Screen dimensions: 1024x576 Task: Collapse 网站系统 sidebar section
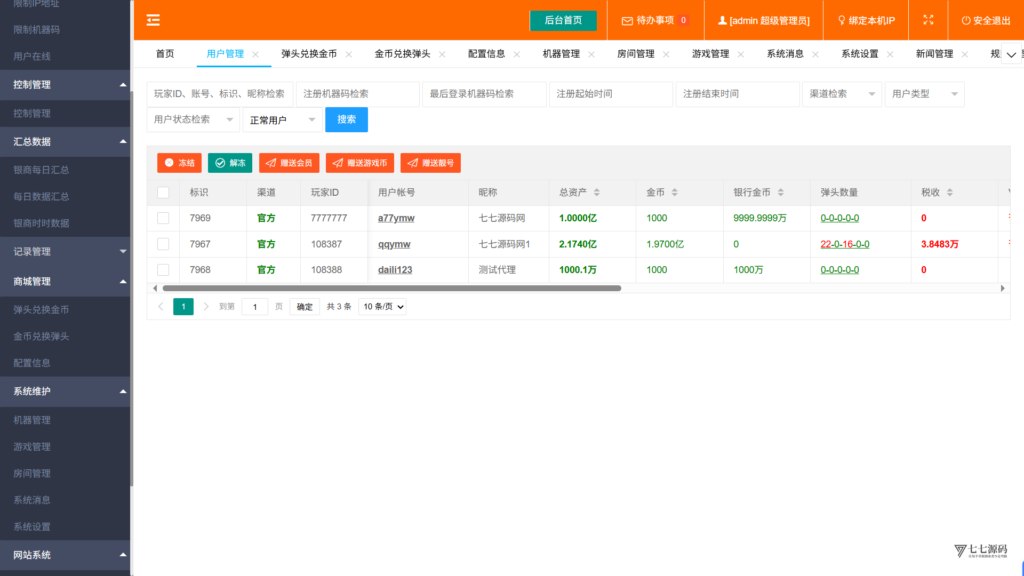coord(65,555)
